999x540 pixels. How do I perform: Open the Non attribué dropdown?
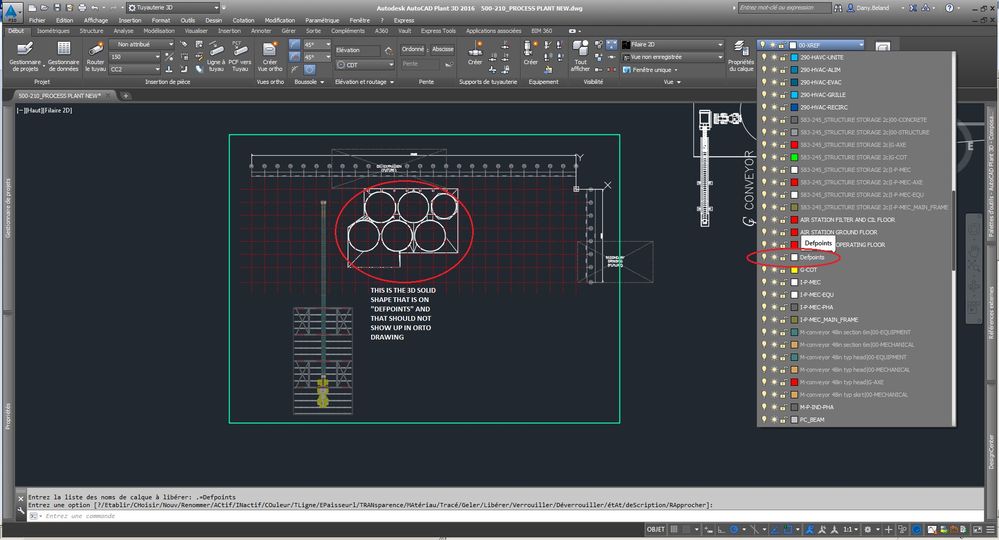(x=141, y=44)
